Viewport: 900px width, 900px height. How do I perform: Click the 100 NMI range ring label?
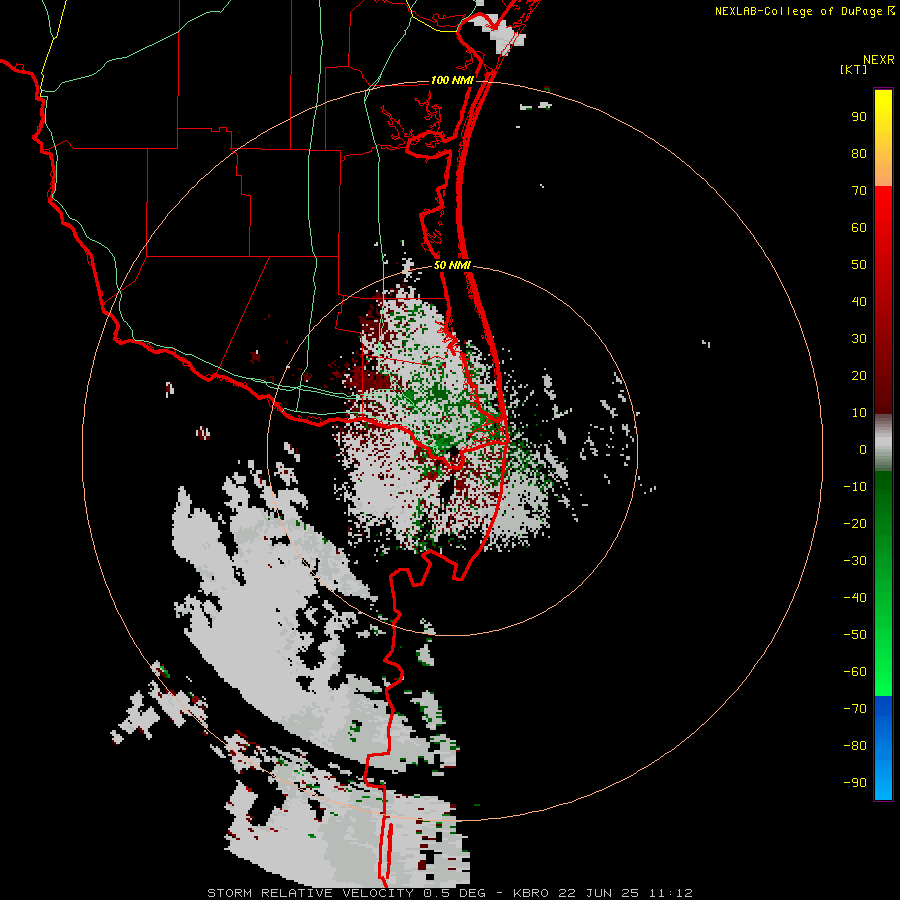click(452, 80)
